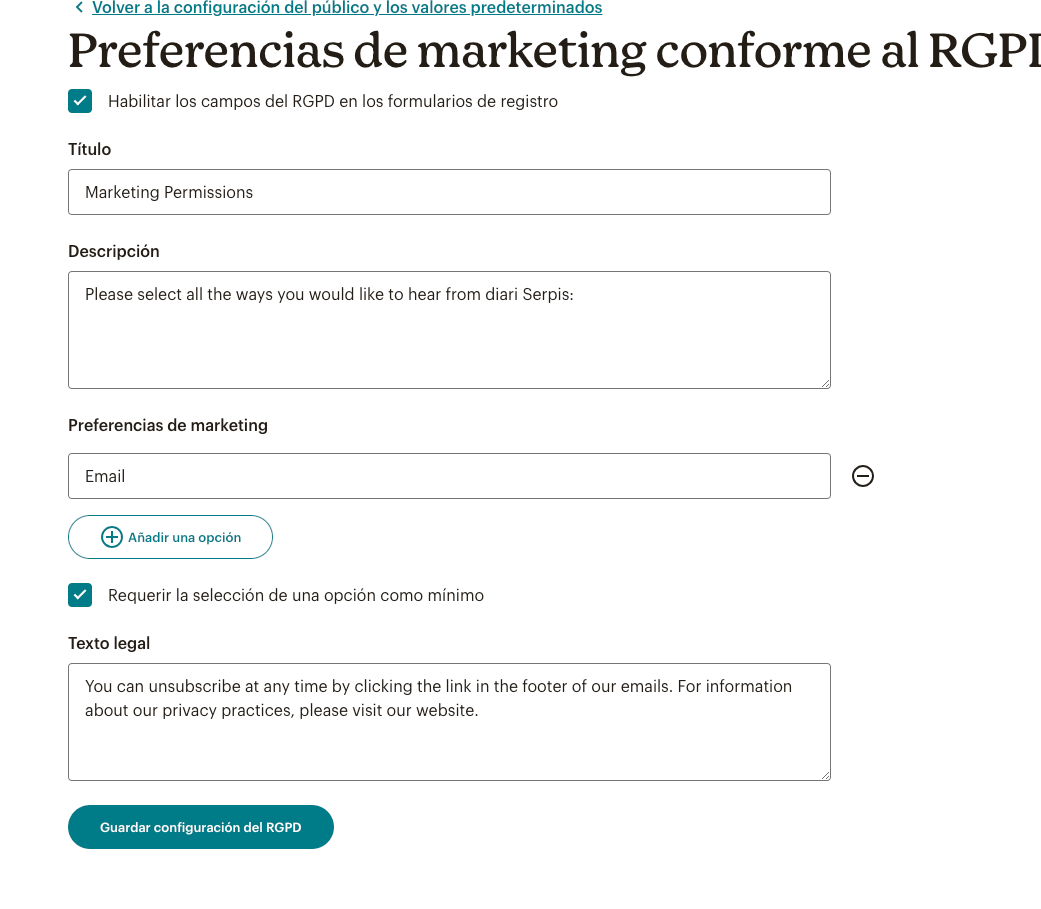The width and height of the screenshot is (1041, 909).
Task: Click Guardar configuración del RGPD button
Action: (200, 827)
